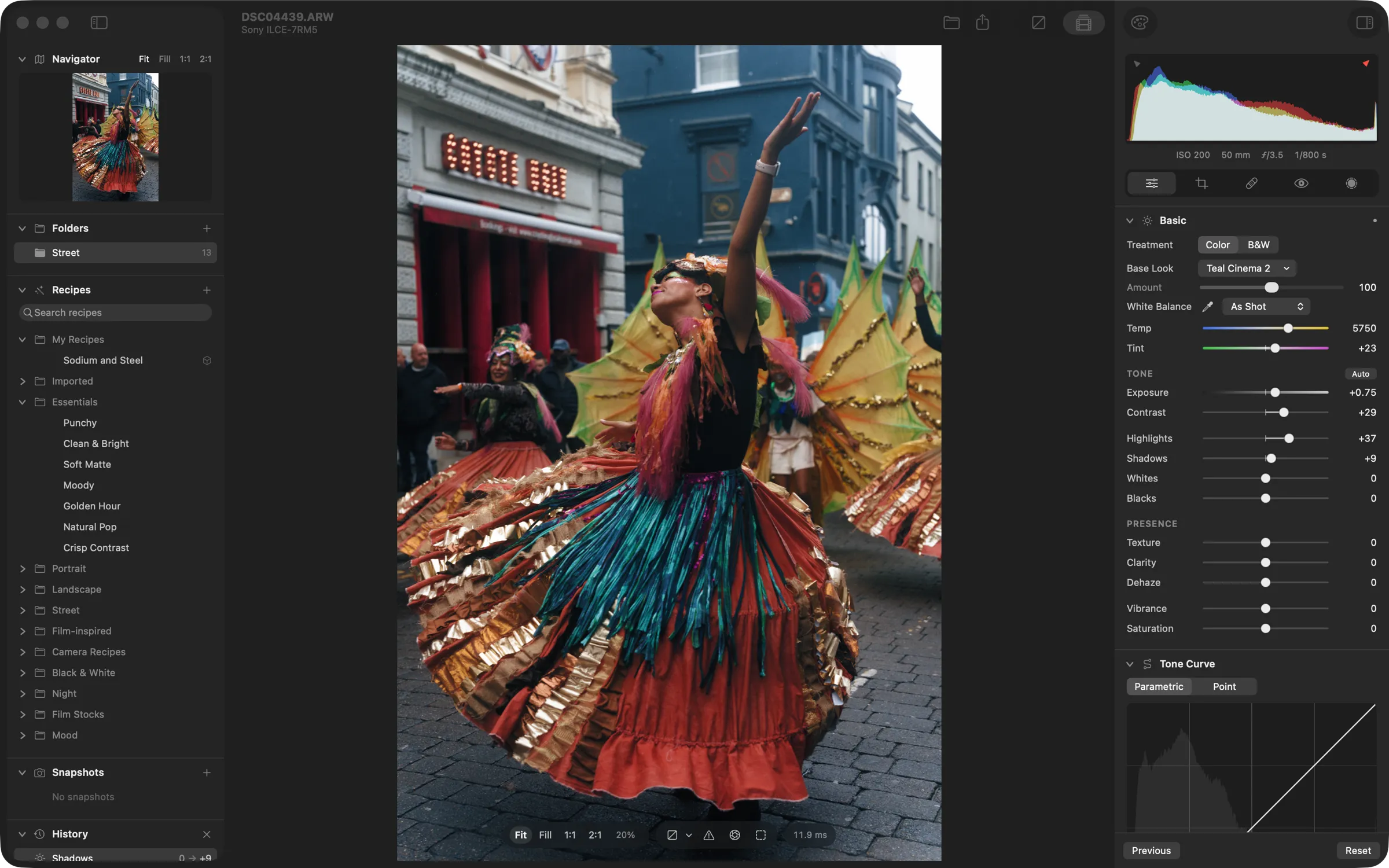The image size is (1389, 868).
Task: Toggle shadow clipping indicator in histogram
Action: click(1137, 64)
